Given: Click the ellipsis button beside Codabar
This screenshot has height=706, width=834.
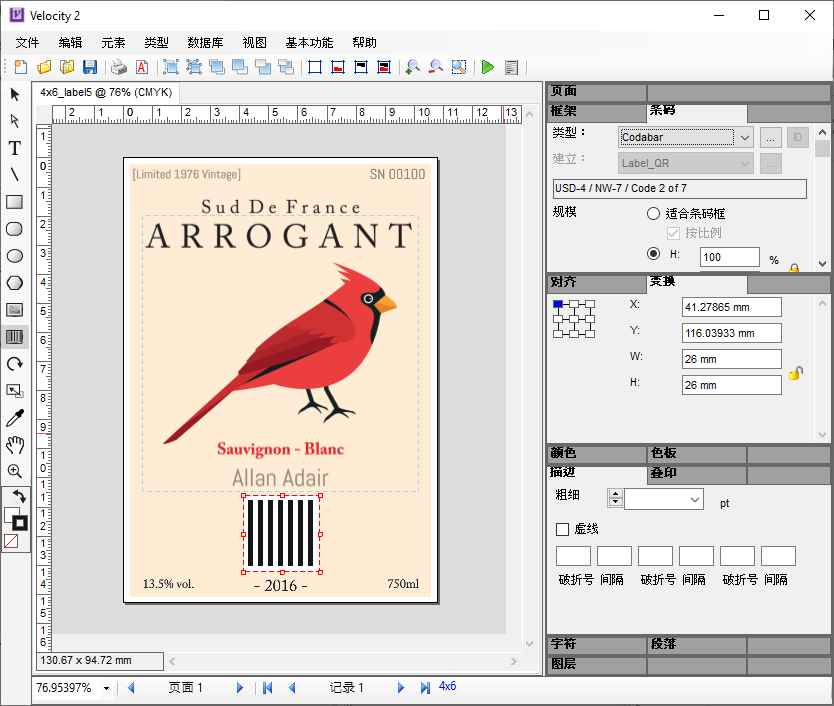Looking at the screenshot, I should pyautogui.click(x=770, y=137).
